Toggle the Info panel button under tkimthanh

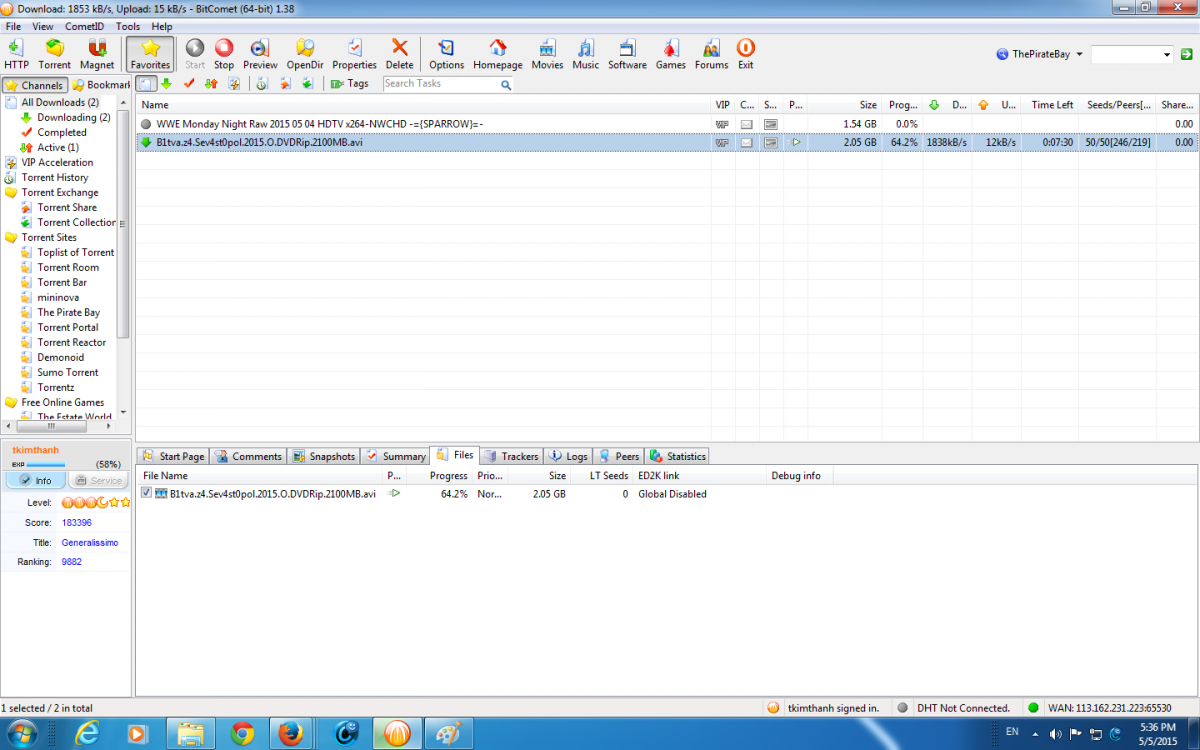[x=35, y=480]
